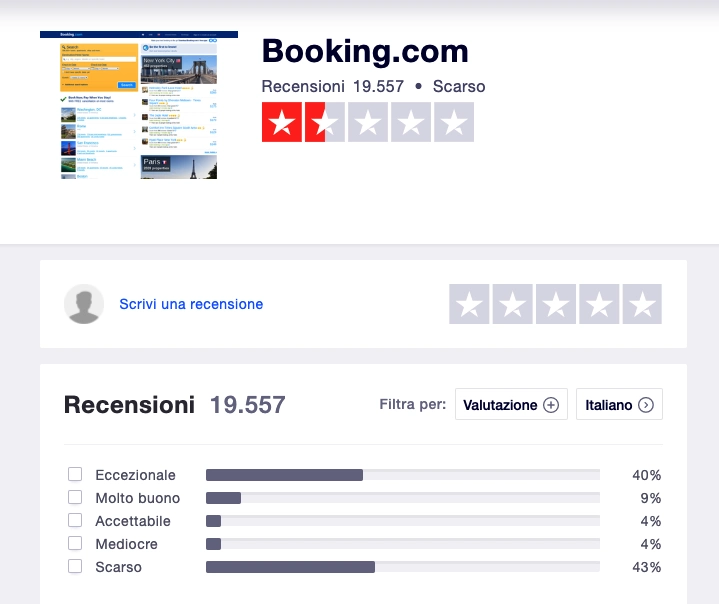Click the Mediocre 4% rating bar
This screenshot has height=604, width=719.
(403, 544)
